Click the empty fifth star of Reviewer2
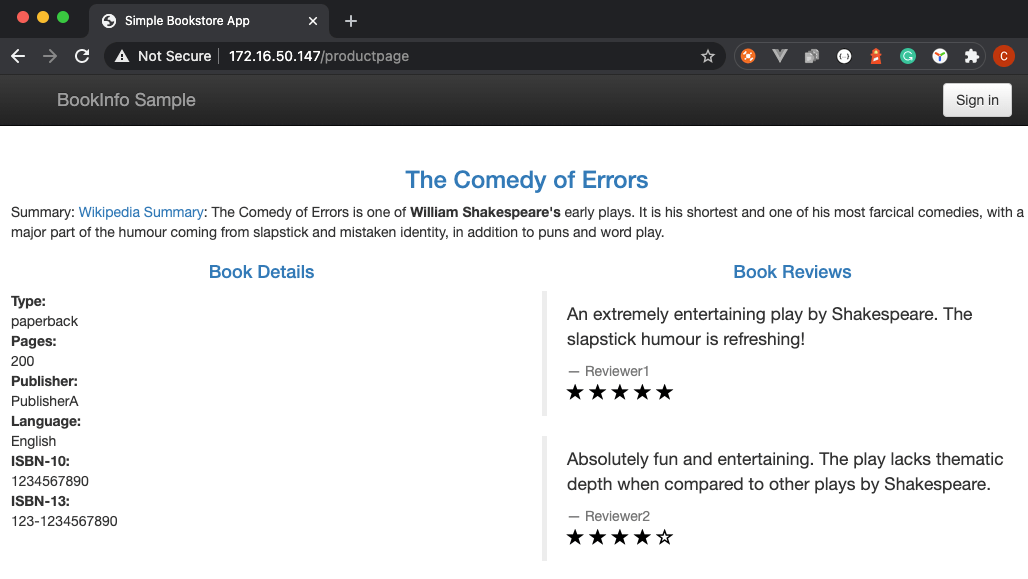 (x=664, y=538)
